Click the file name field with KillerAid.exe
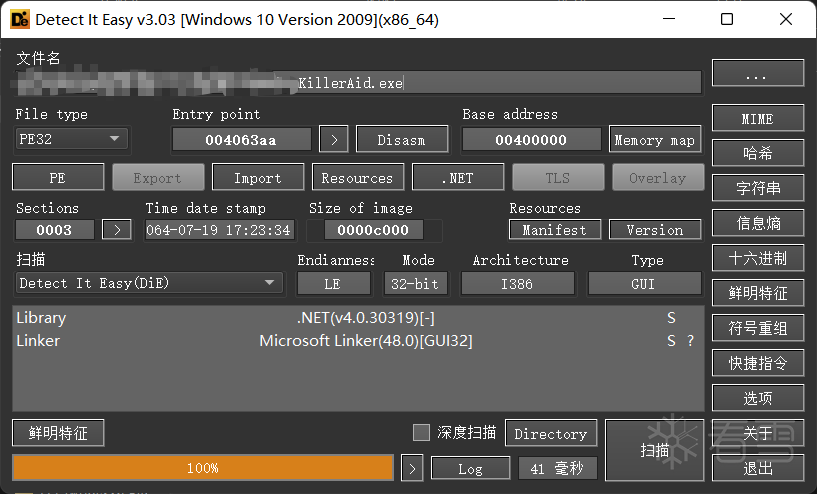 click(358, 83)
